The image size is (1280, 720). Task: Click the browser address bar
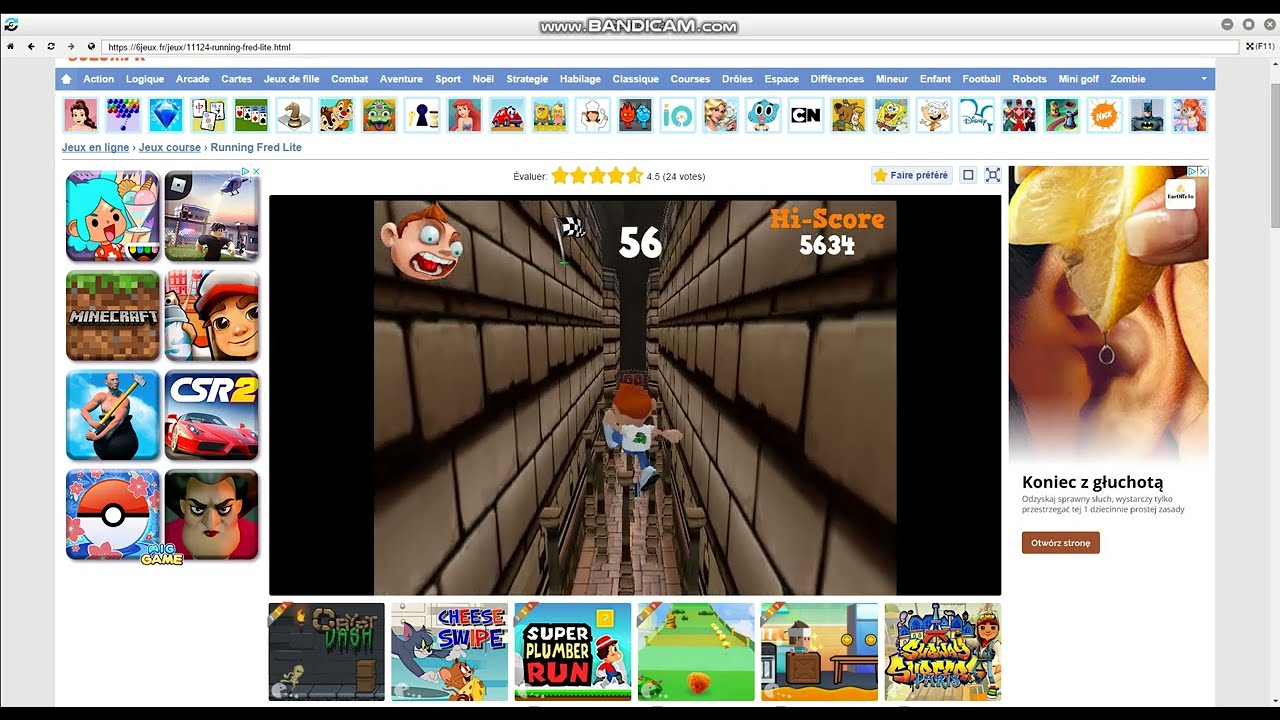point(670,47)
